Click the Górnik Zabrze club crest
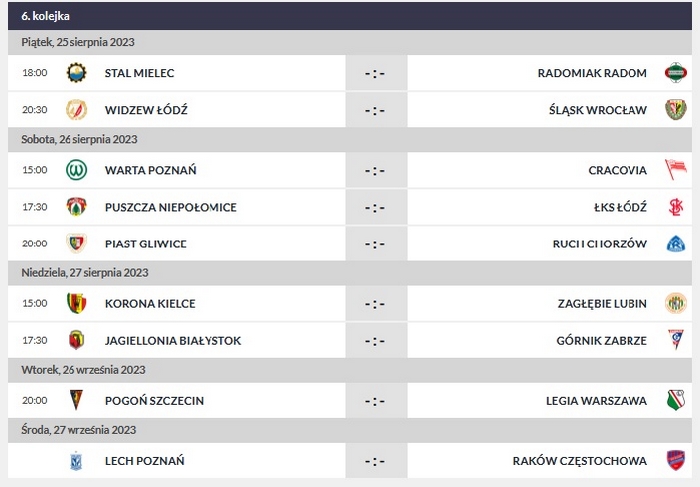The height and width of the screenshot is (487, 700). (676, 341)
